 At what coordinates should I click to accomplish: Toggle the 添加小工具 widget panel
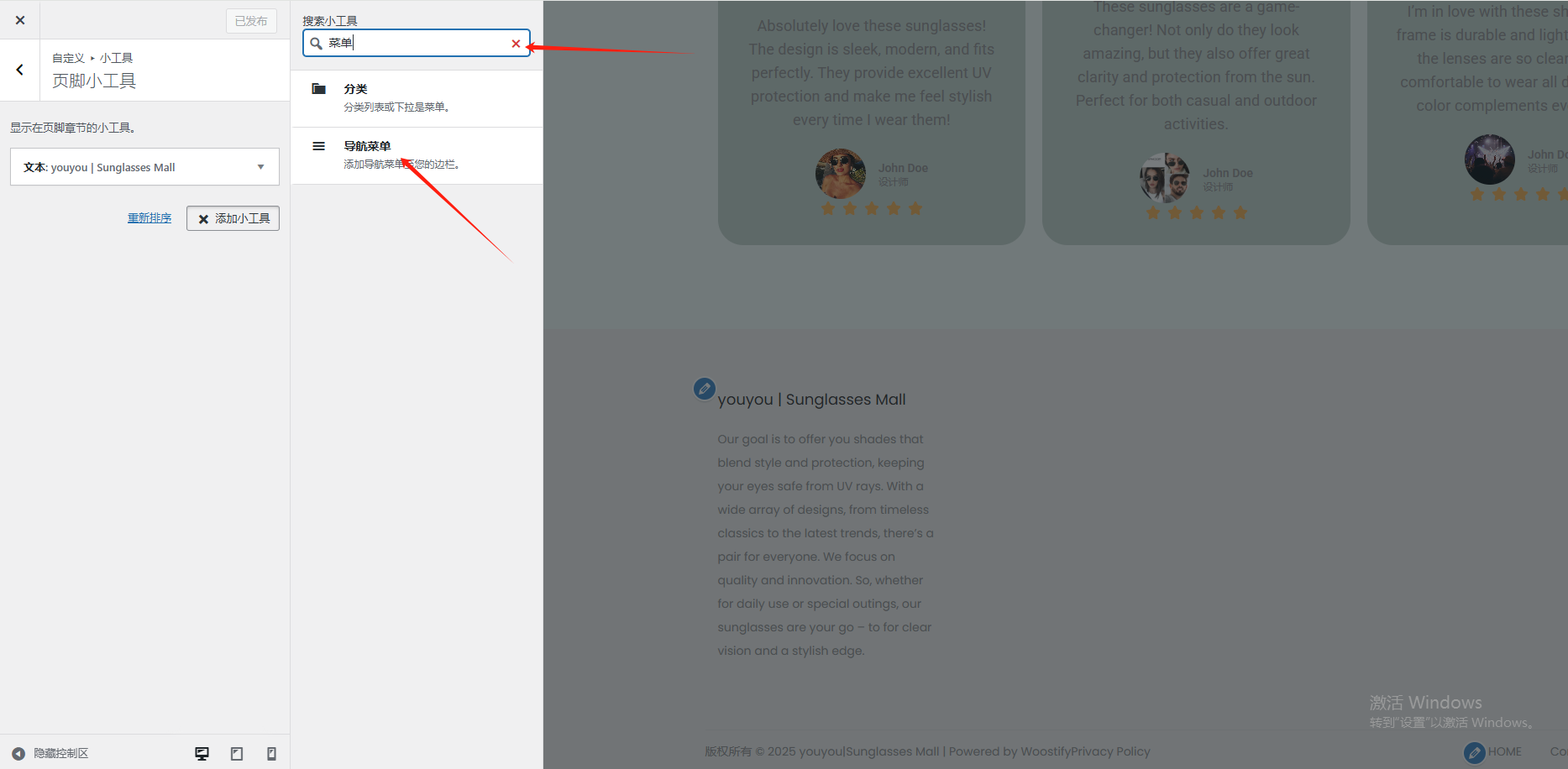233,218
